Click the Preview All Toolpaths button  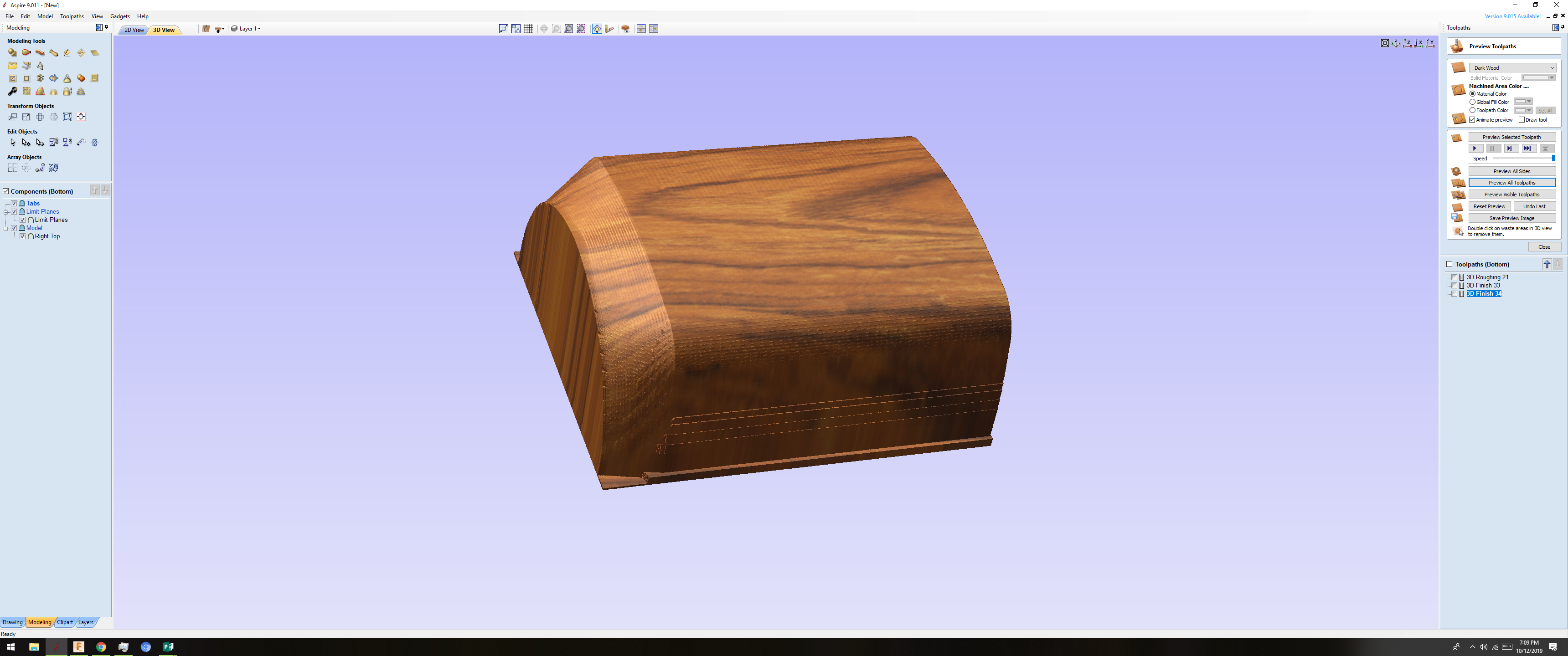click(x=1512, y=183)
